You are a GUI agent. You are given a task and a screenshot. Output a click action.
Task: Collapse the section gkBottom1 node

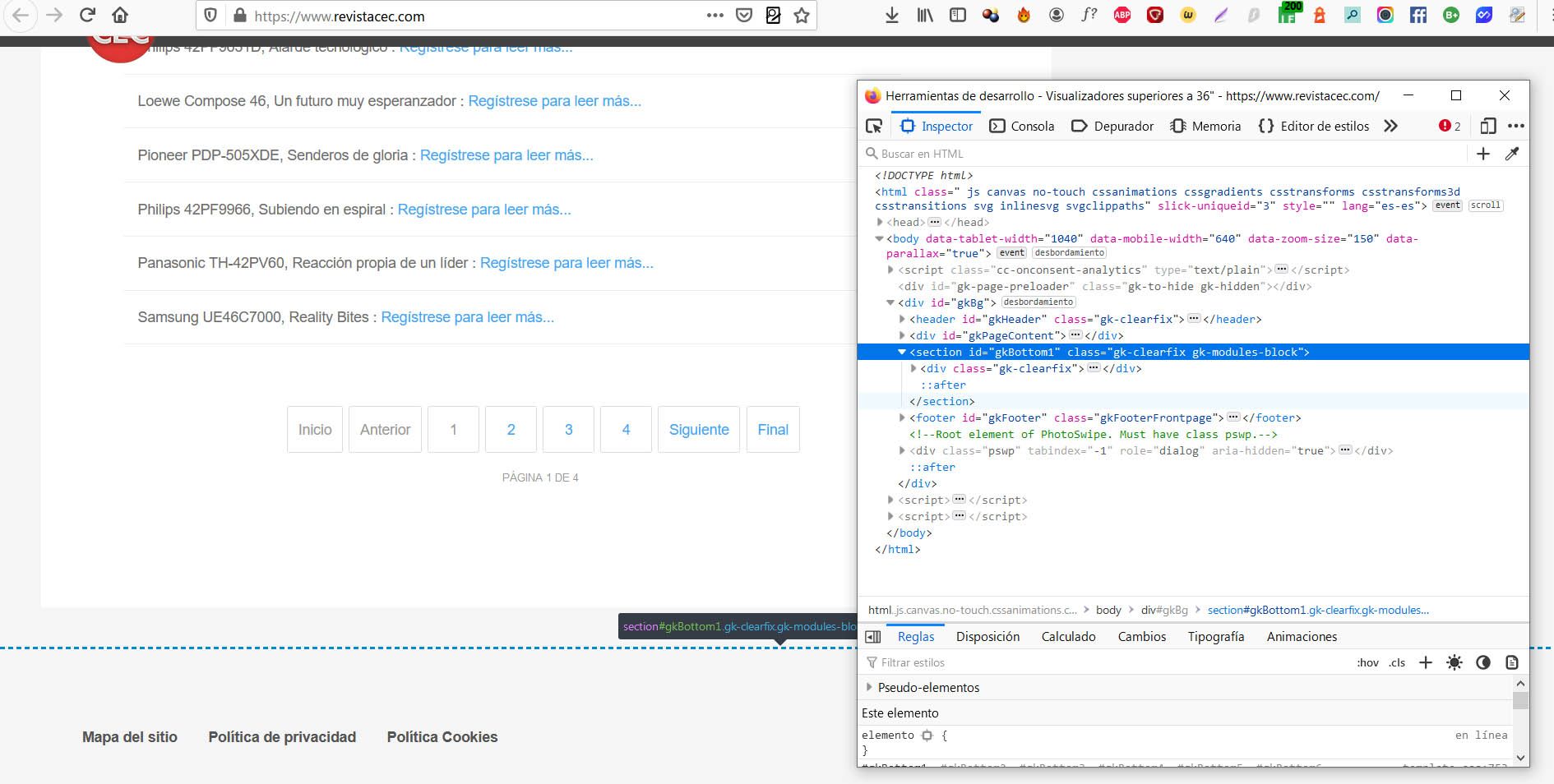(902, 352)
